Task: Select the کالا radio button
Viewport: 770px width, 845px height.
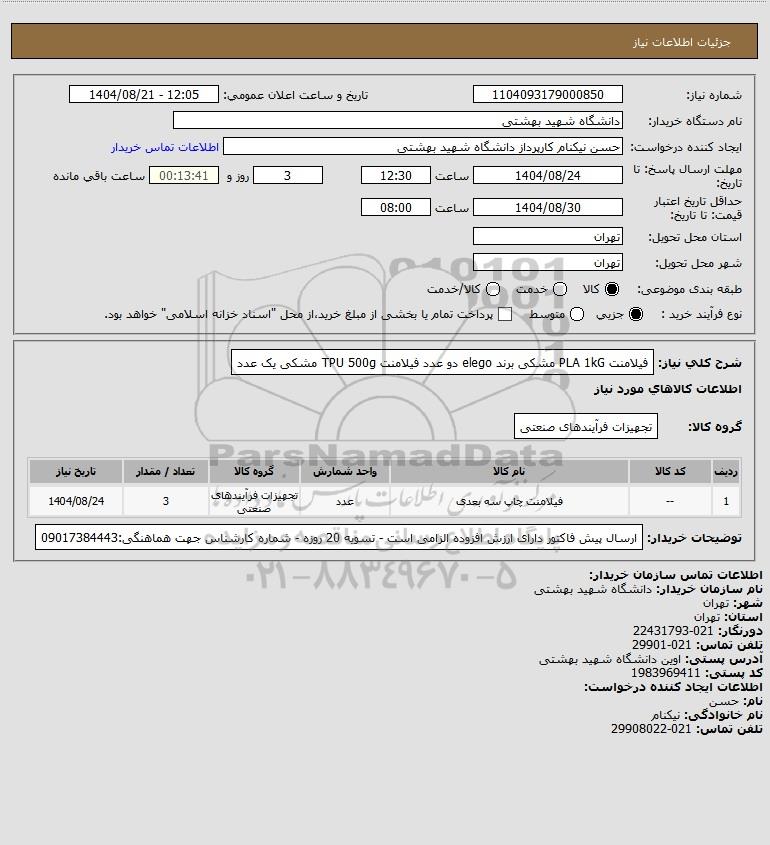Action: (612, 289)
